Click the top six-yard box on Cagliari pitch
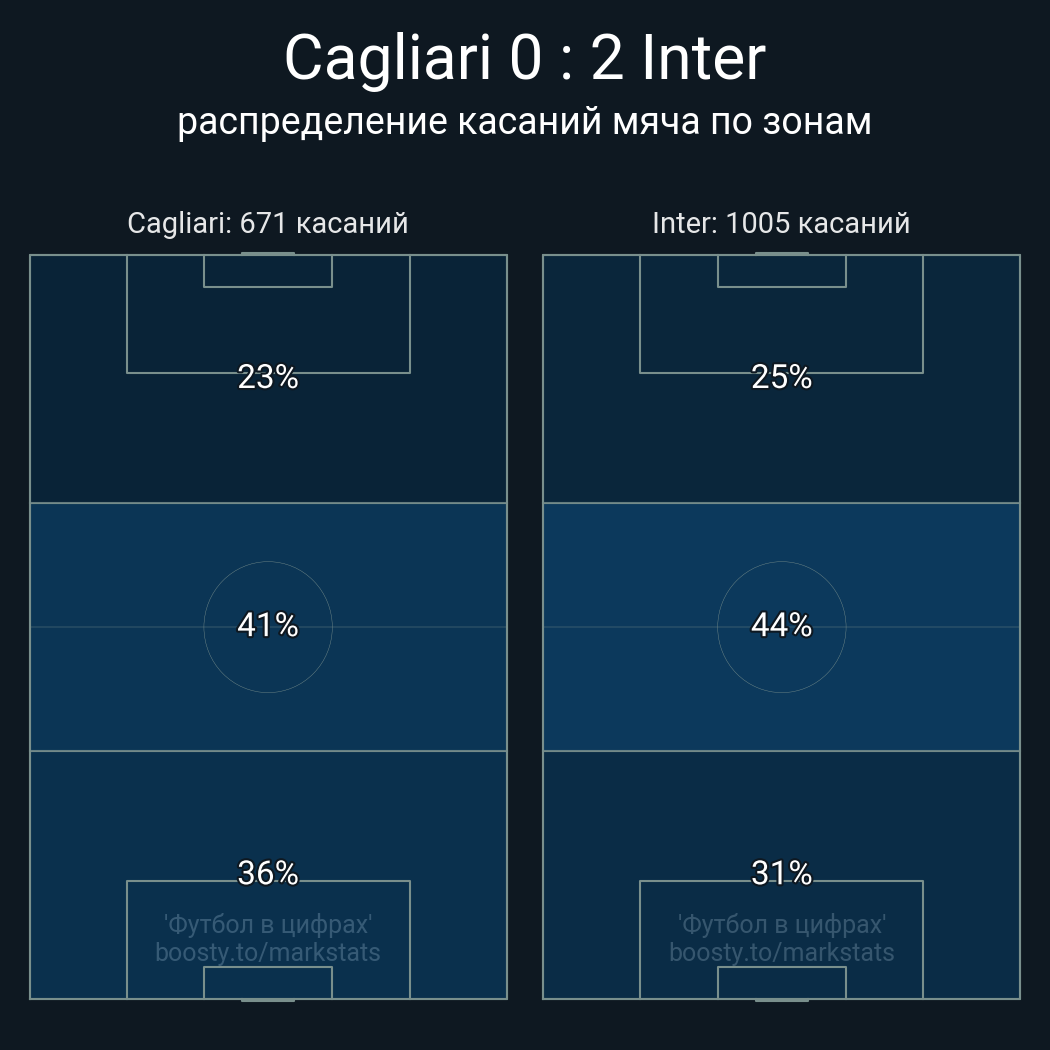The height and width of the screenshot is (1050, 1050). (268, 271)
